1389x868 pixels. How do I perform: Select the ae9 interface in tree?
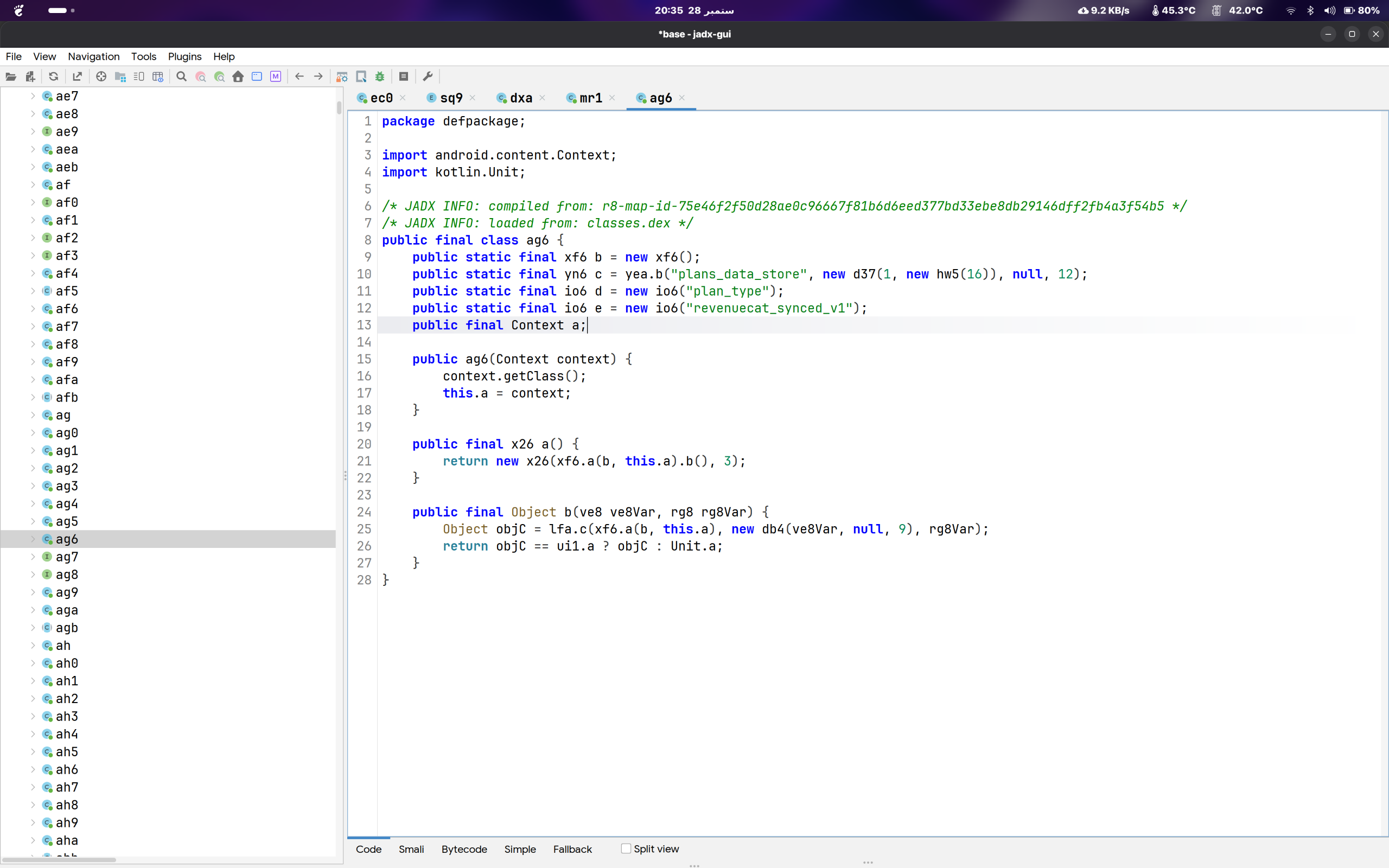click(x=67, y=131)
